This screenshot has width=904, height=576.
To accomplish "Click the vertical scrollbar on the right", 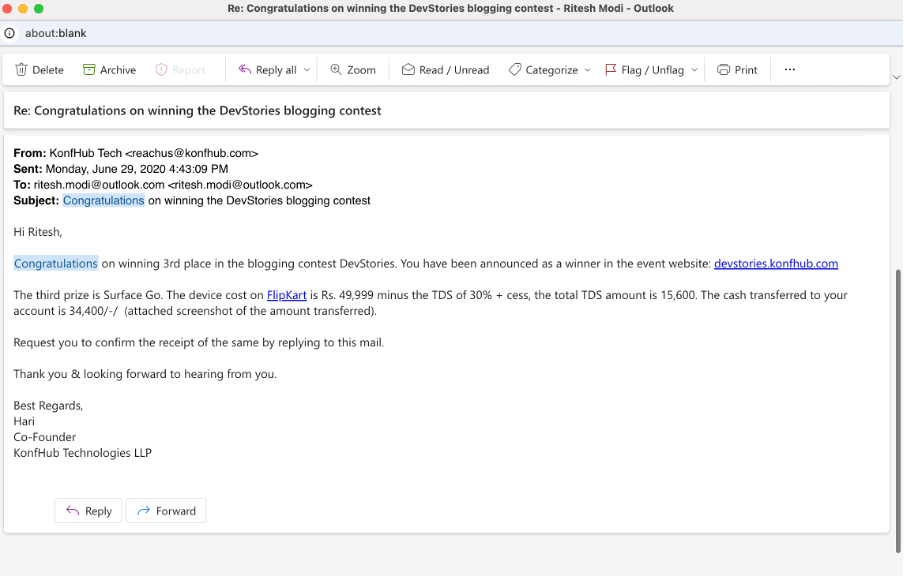I will [897, 400].
